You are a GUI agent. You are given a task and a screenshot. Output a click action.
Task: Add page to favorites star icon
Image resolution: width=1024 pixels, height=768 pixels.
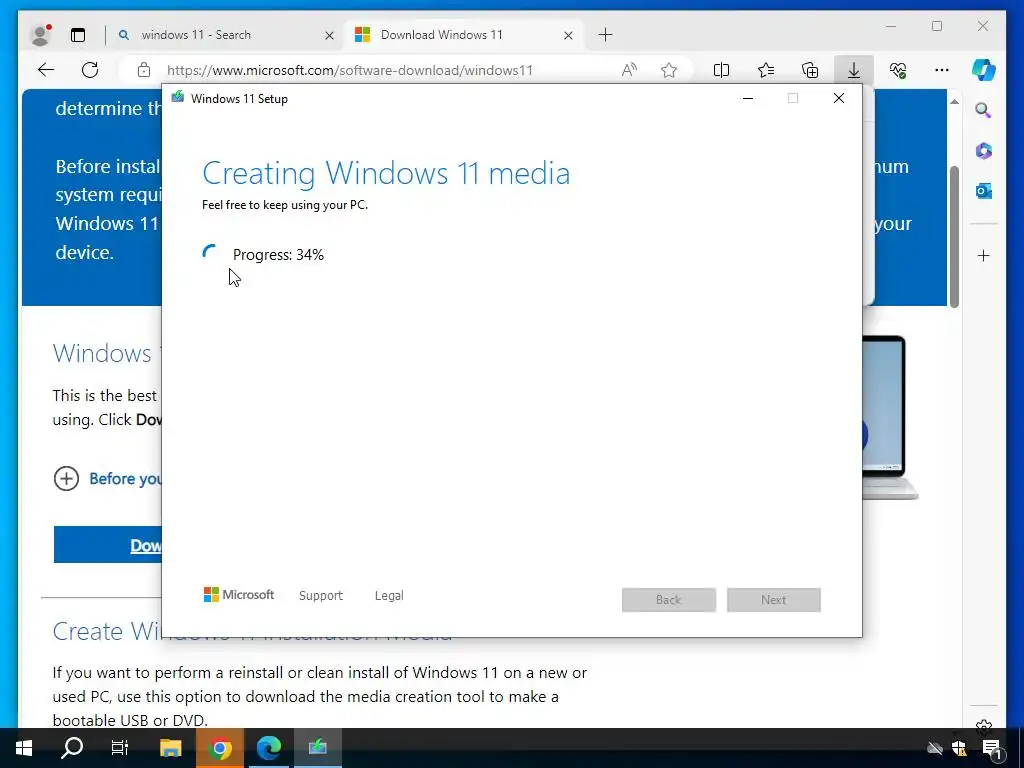[669, 70]
